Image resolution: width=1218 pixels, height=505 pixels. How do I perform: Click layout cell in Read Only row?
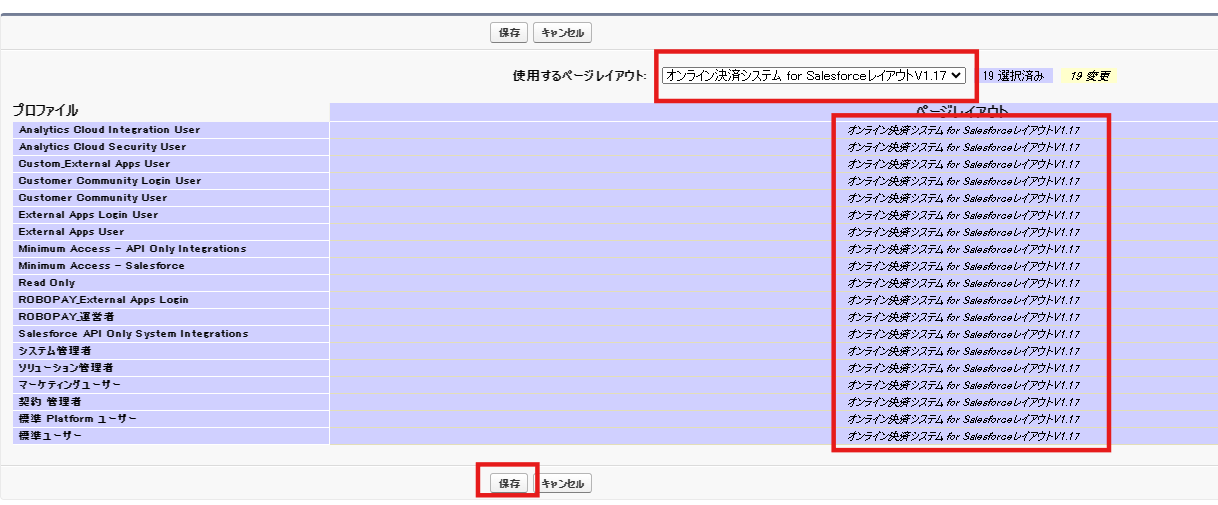(964, 283)
